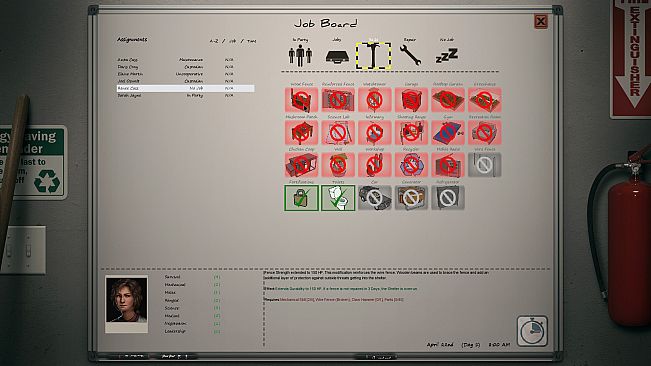651x366 pixels.
Task: Pick the radio build icon beside Recycler
Action: 448,165
